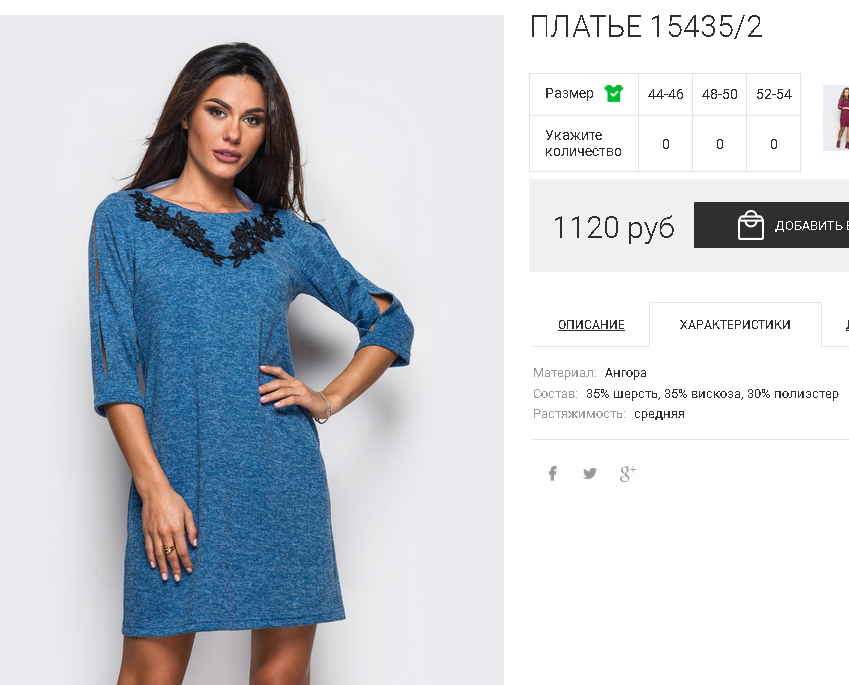Click the Добавить add-to-cart button
Image resolution: width=849 pixels, height=685 pixels.
772,225
